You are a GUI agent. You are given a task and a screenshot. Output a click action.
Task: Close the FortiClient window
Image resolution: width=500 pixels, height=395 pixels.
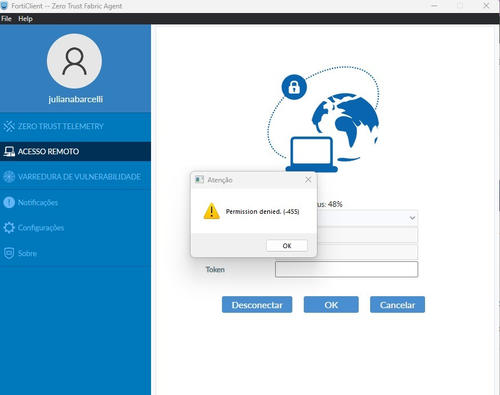point(486,6)
